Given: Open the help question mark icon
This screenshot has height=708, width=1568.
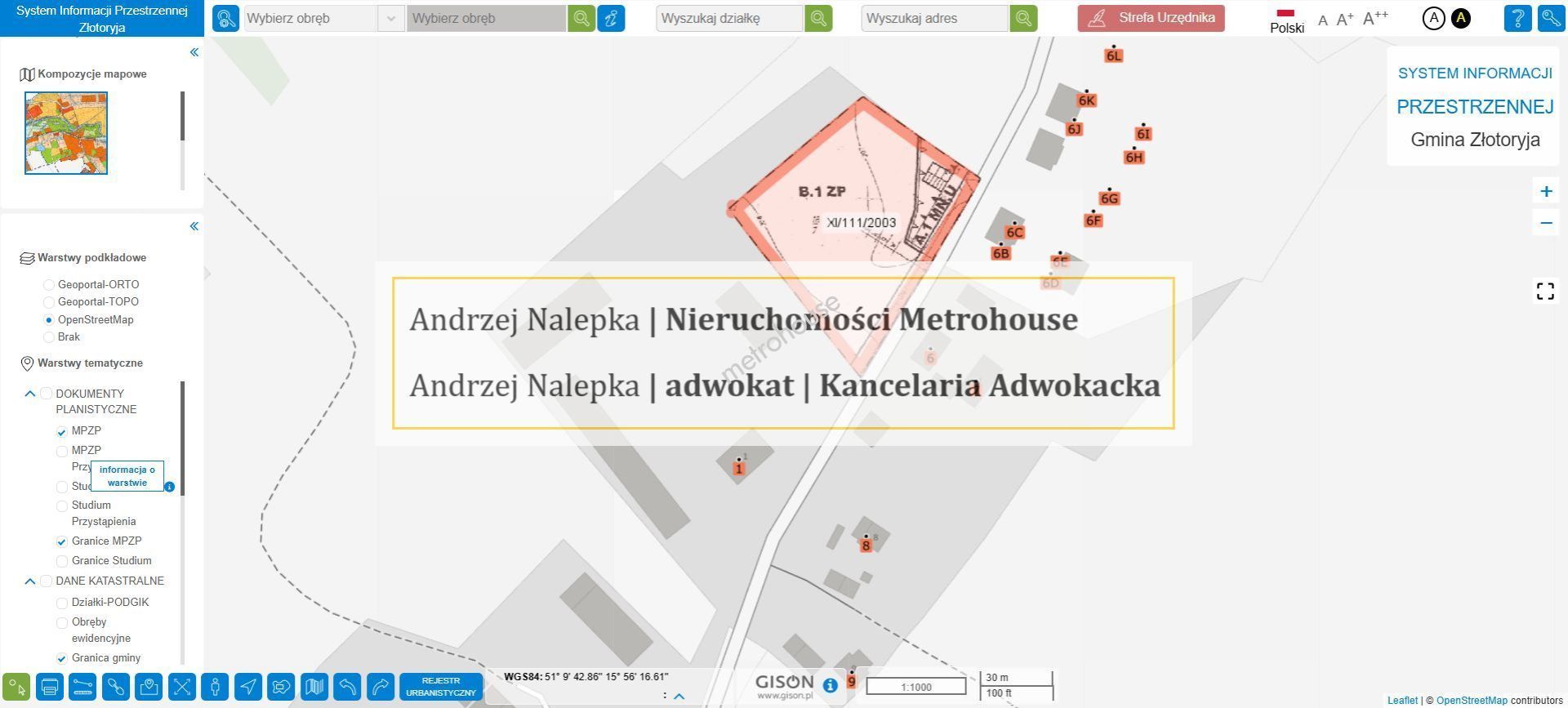Looking at the screenshot, I should point(1517,18).
